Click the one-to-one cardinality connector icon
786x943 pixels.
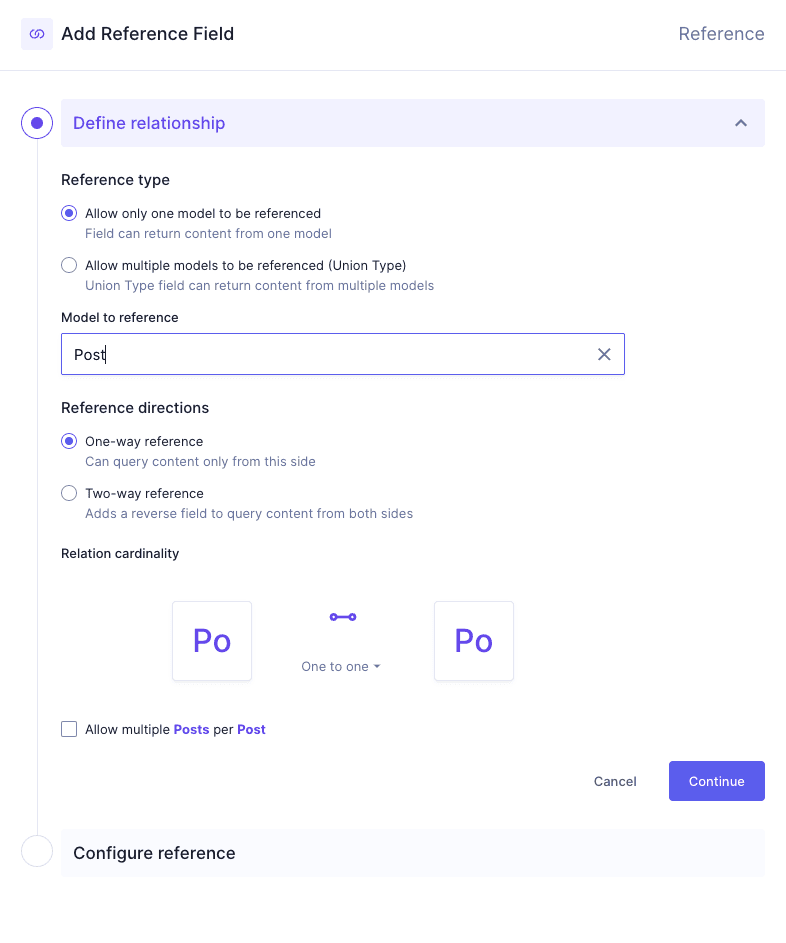(342, 617)
